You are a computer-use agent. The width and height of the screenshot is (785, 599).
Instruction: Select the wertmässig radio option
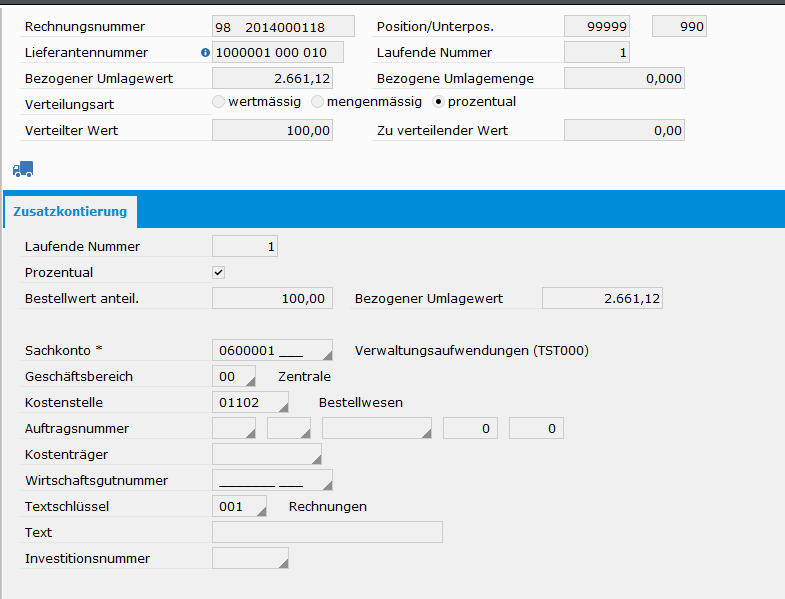pos(218,102)
